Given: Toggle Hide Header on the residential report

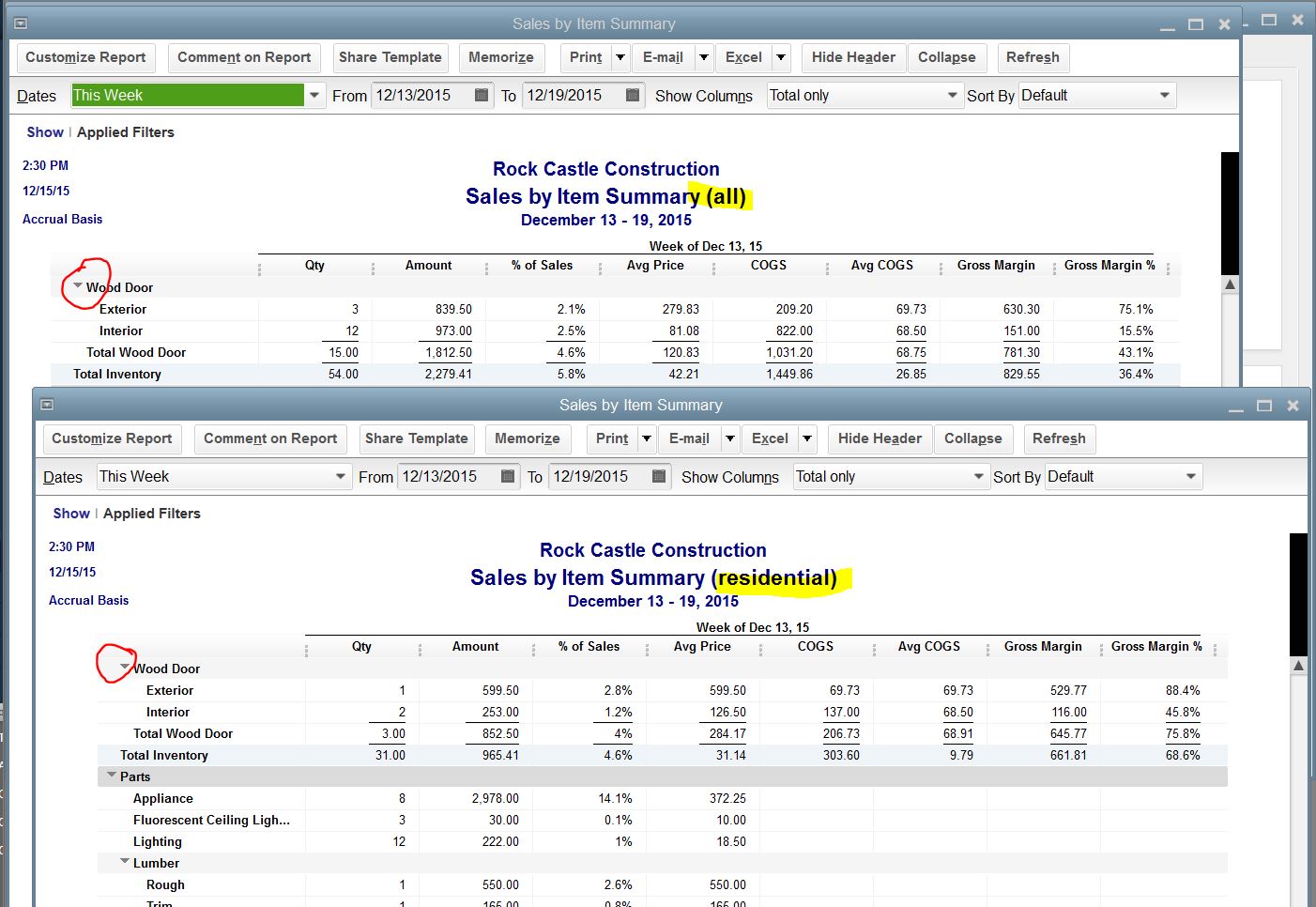Looking at the screenshot, I should coord(879,438).
